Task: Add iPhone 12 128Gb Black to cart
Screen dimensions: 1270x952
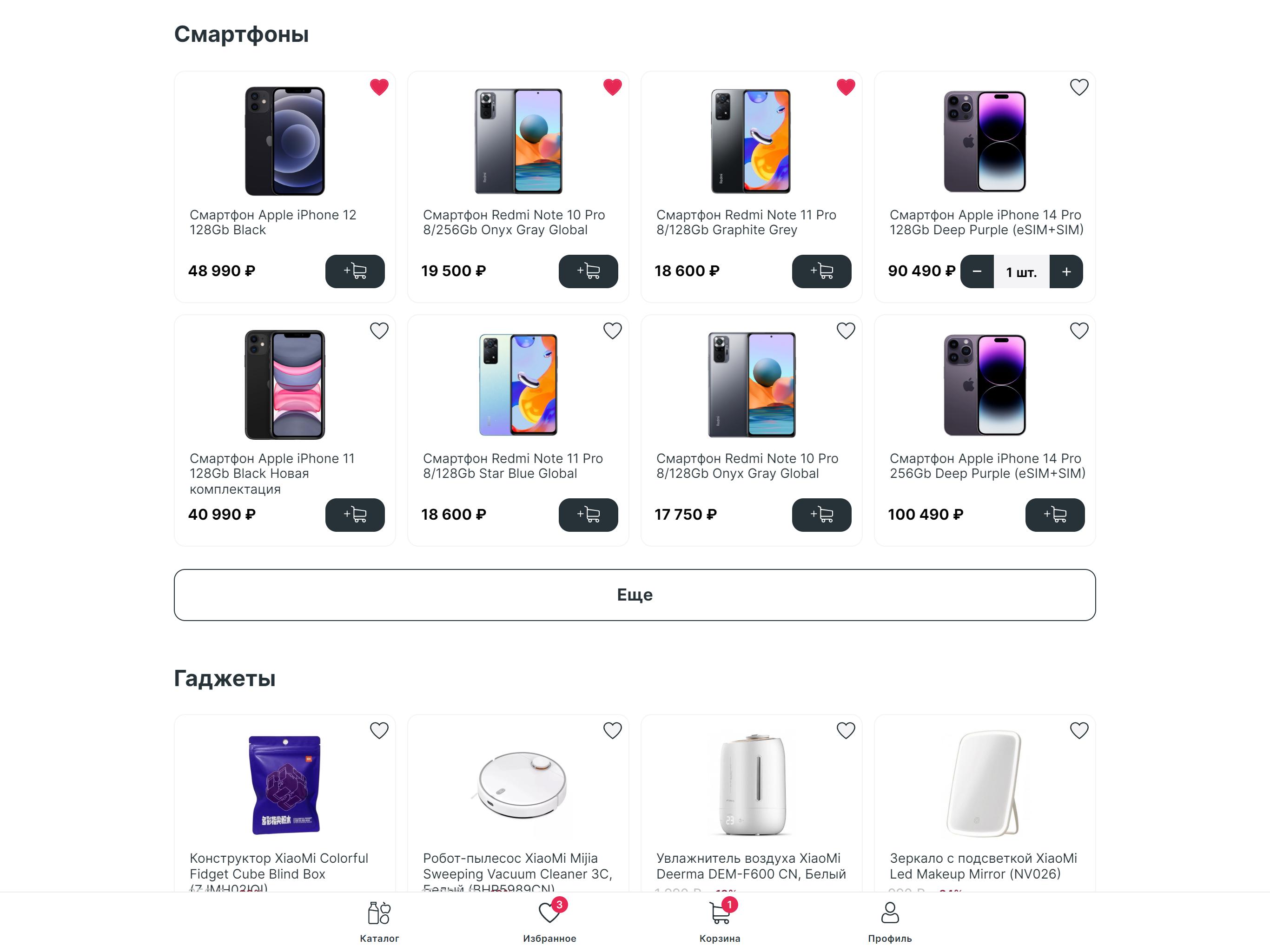Action: [355, 271]
